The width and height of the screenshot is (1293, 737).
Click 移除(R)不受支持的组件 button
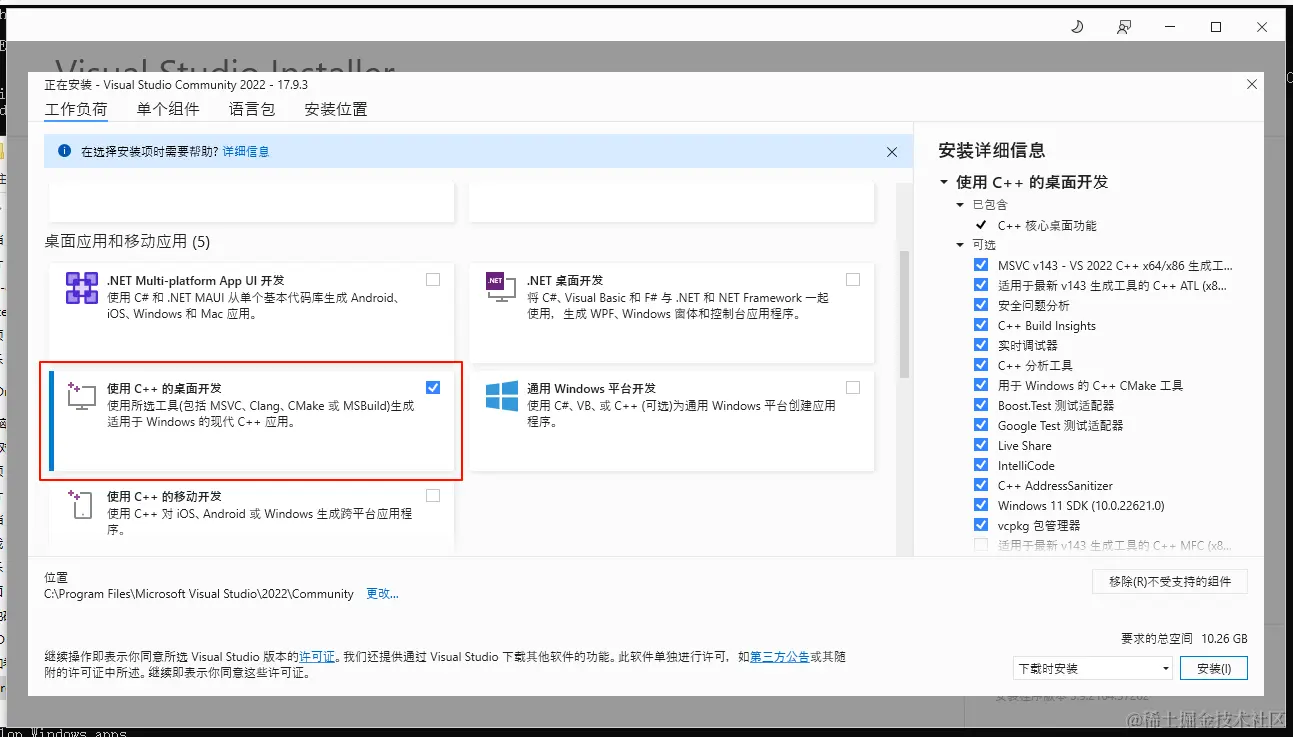coord(1170,581)
